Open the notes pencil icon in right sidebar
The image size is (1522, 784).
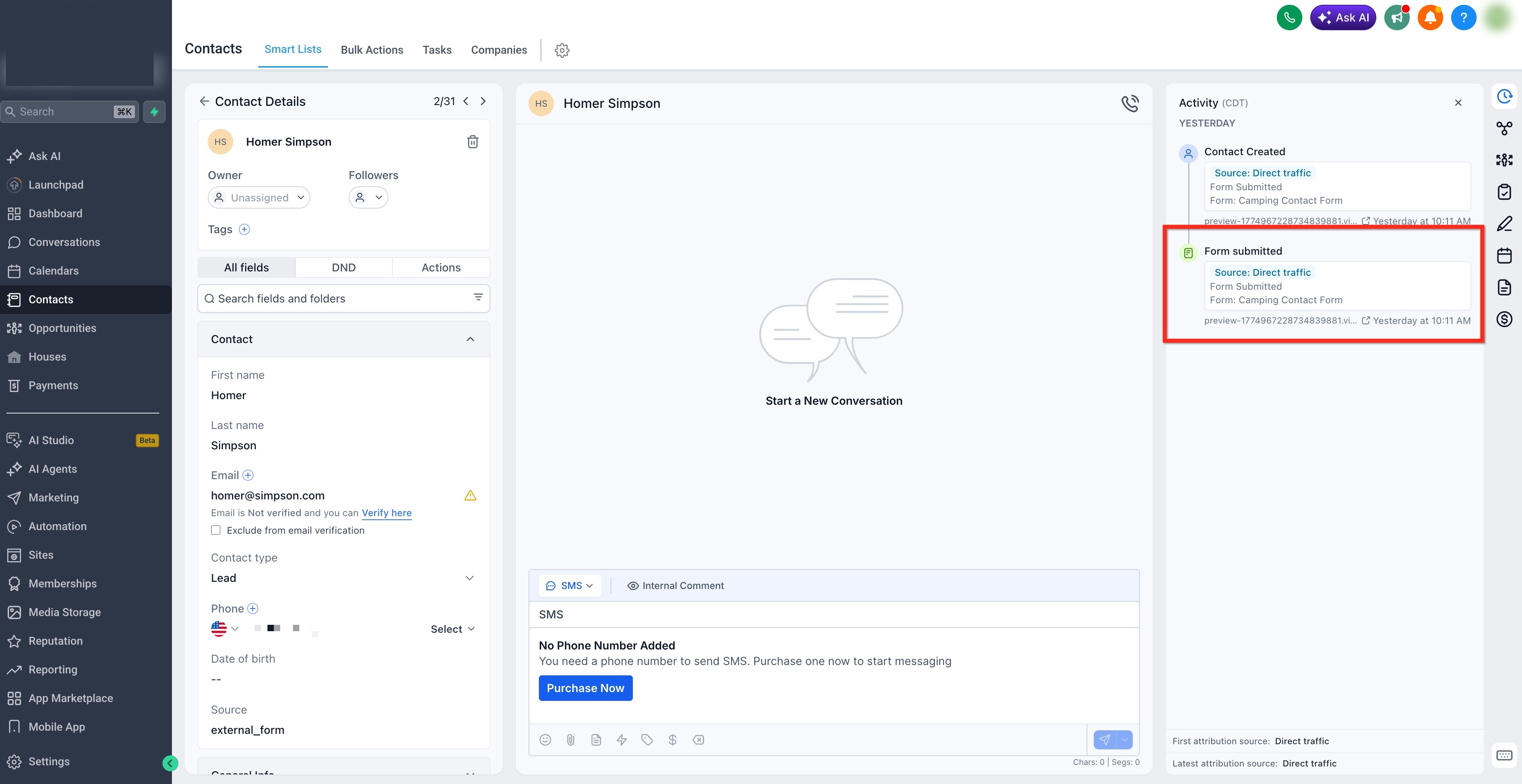point(1504,224)
